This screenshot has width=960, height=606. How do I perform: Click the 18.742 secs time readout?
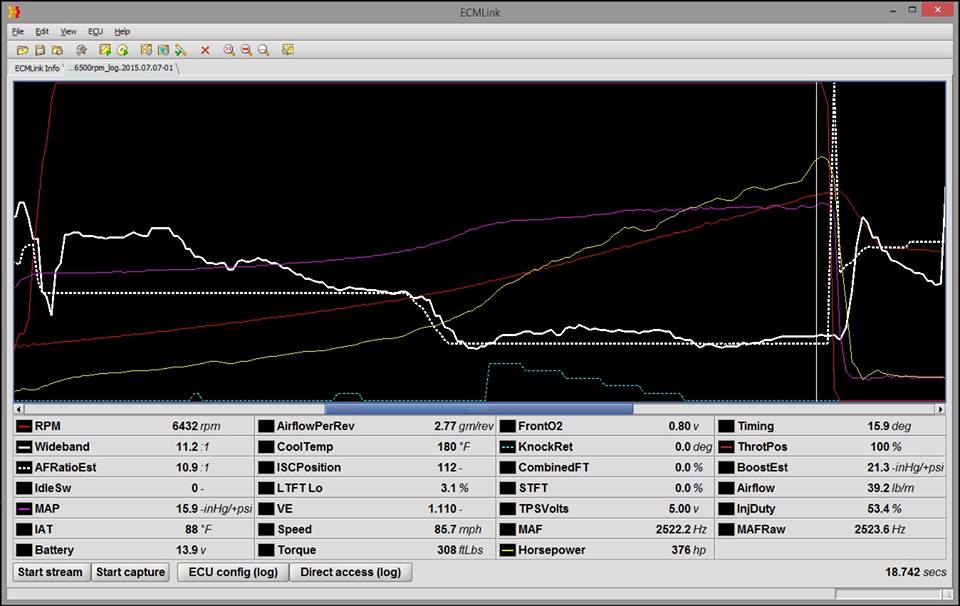[915, 572]
